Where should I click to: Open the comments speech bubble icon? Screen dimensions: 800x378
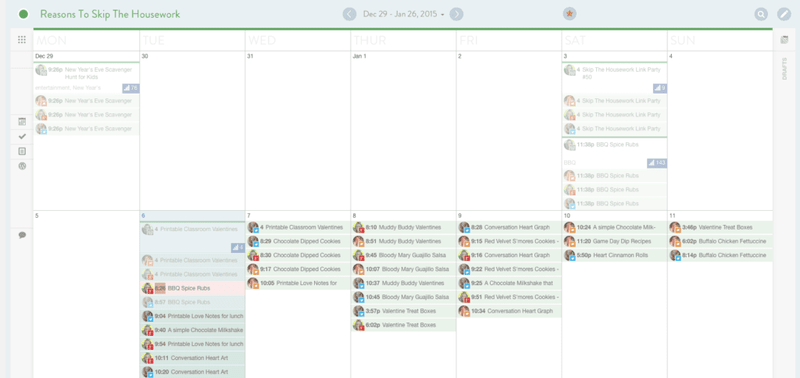click(x=22, y=235)
